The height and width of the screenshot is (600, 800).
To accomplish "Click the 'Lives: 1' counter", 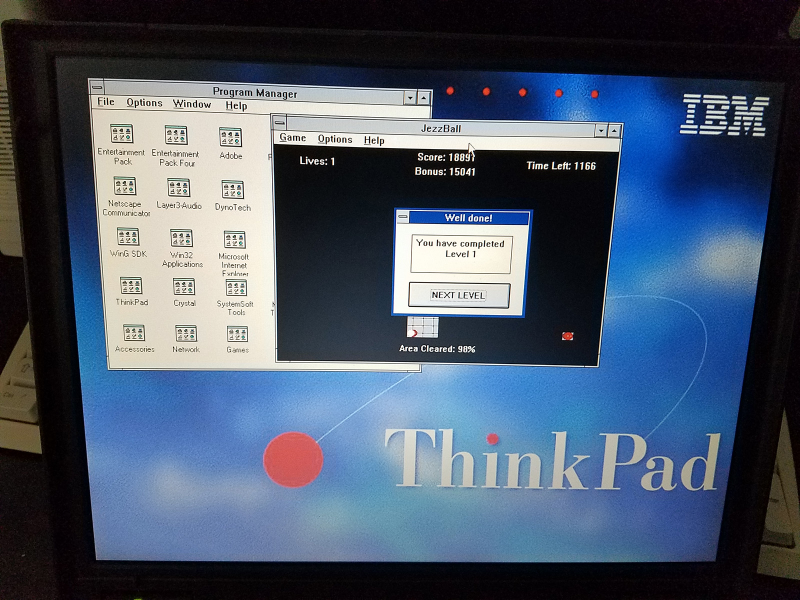I will click(x=317, y=161).
